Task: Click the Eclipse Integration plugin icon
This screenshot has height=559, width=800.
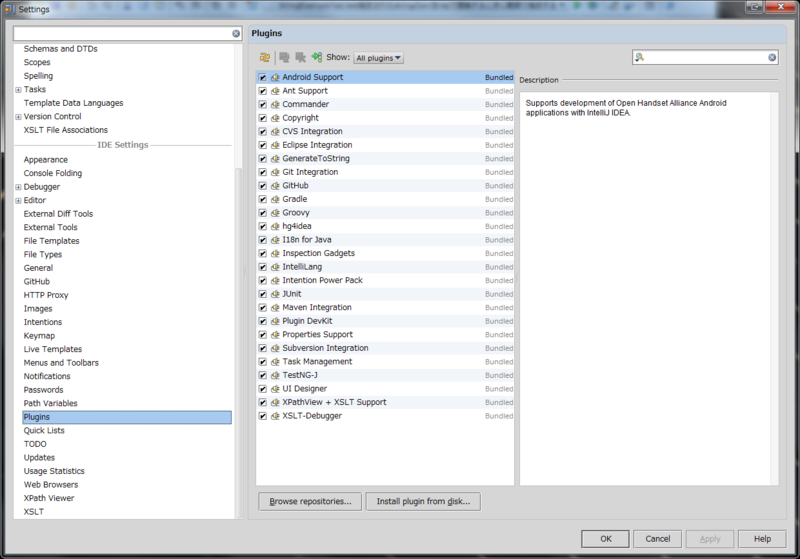Action: [275, 145]
